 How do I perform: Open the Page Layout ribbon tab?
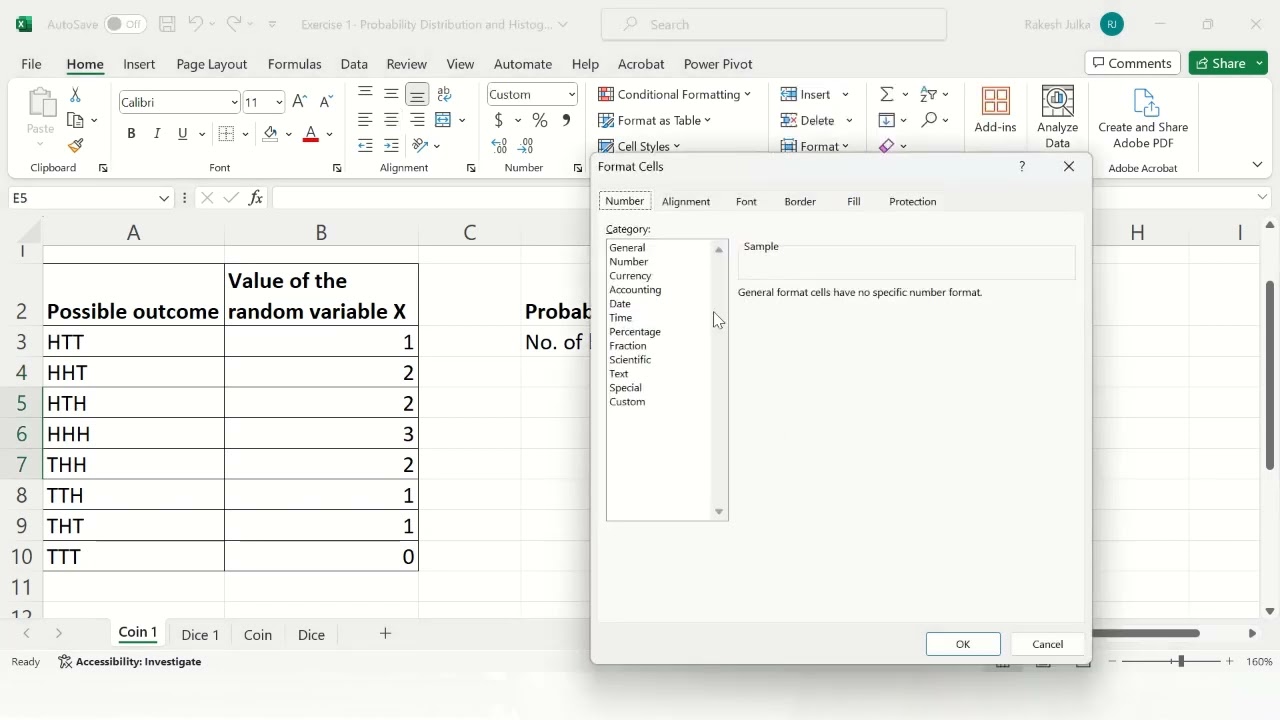pyautogui.click(x=211, y=64)
